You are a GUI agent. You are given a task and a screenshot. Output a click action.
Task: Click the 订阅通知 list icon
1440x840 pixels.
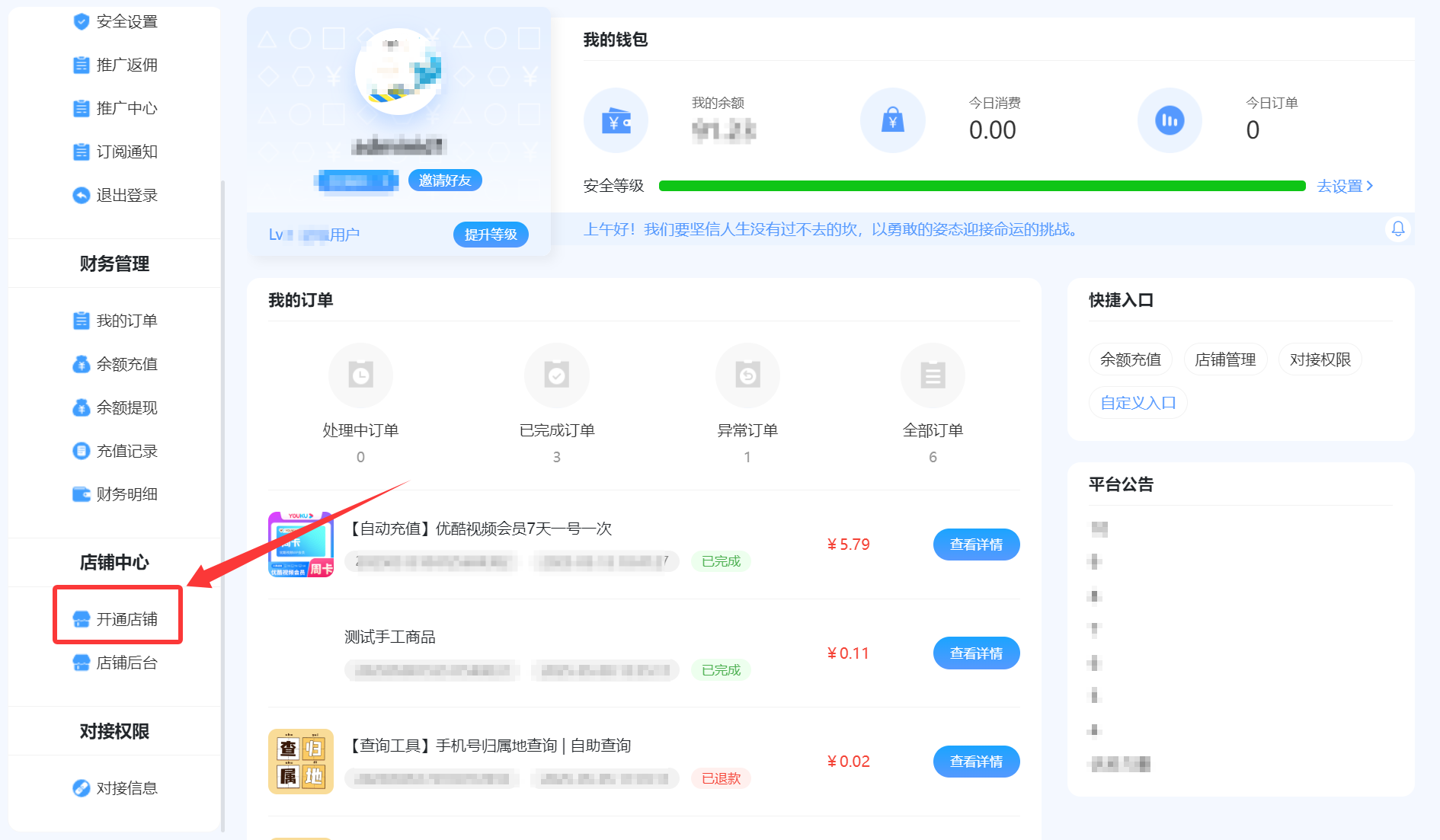(x=82, y=152)
